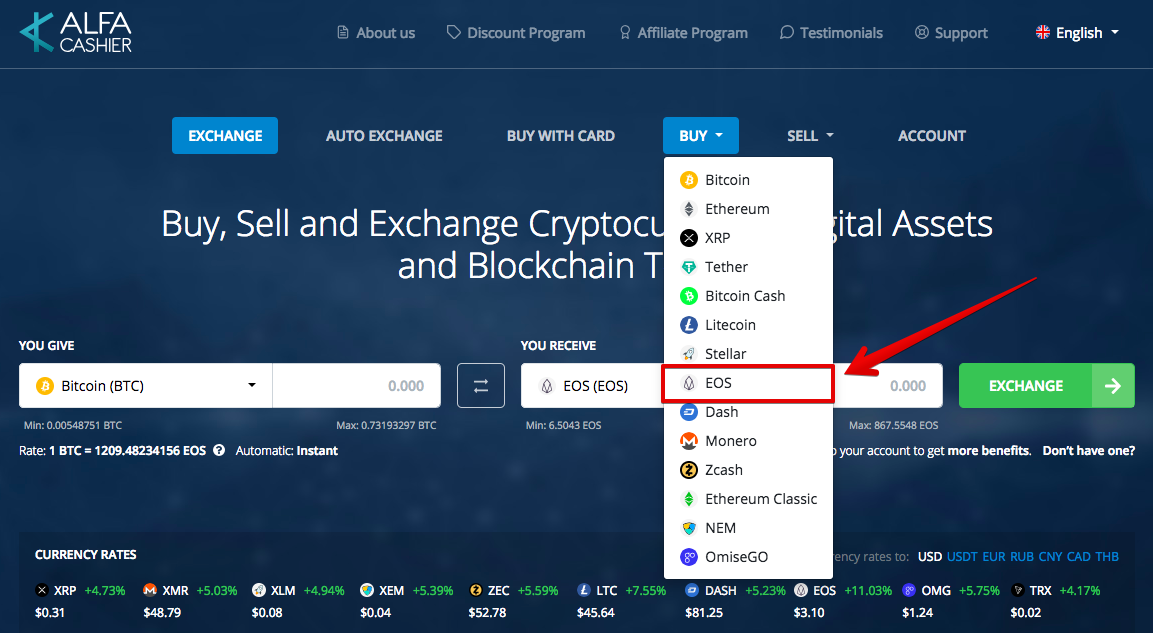
Task: Click the Bitcoin Cash icon in Buy menu
Action: click(x=689, y=296)
